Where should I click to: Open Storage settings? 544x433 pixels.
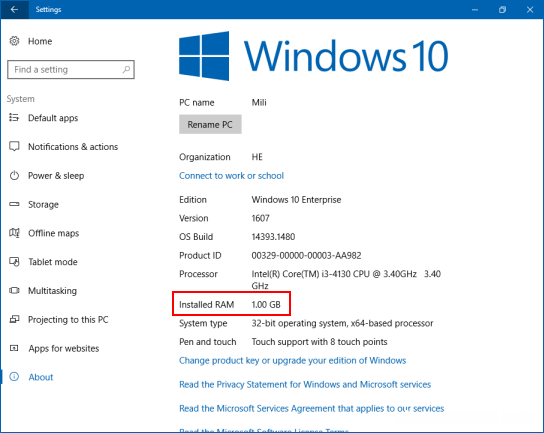click(43, 205)
